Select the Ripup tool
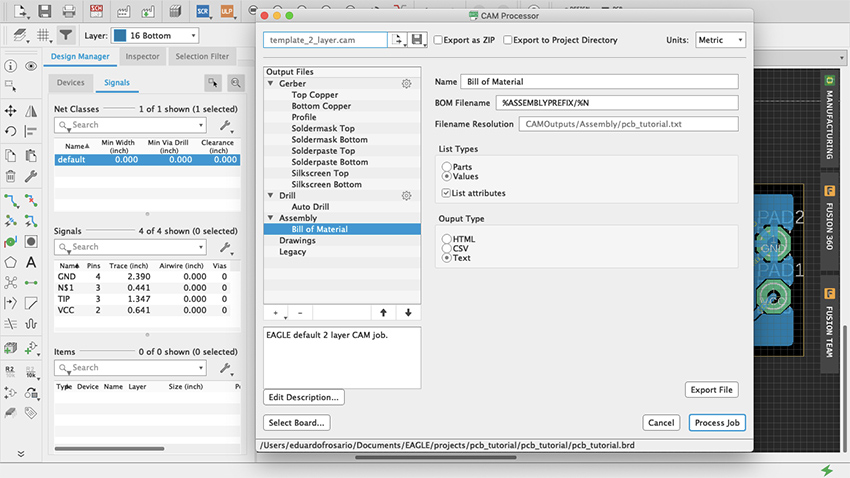850x478 pixels. (x=31, y=201)
